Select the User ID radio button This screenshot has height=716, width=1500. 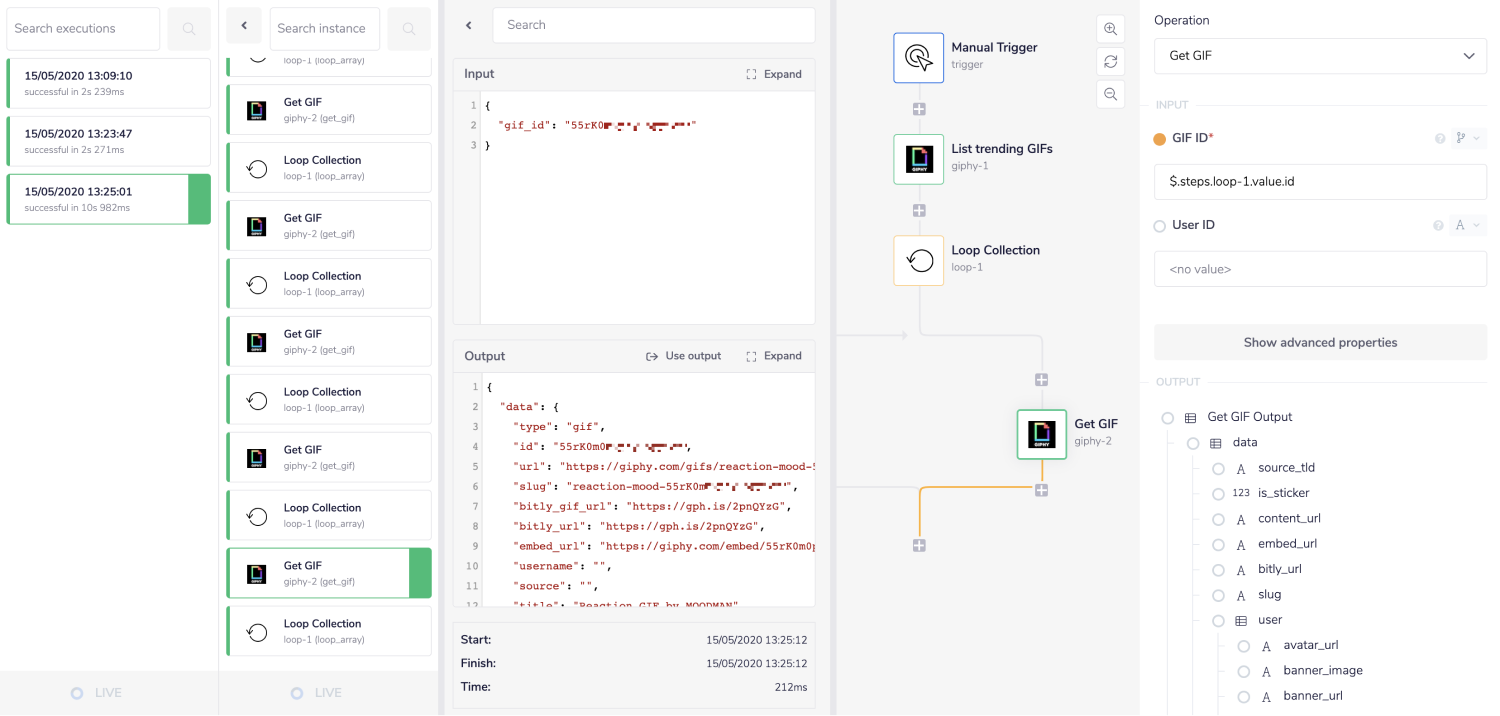1159,225
